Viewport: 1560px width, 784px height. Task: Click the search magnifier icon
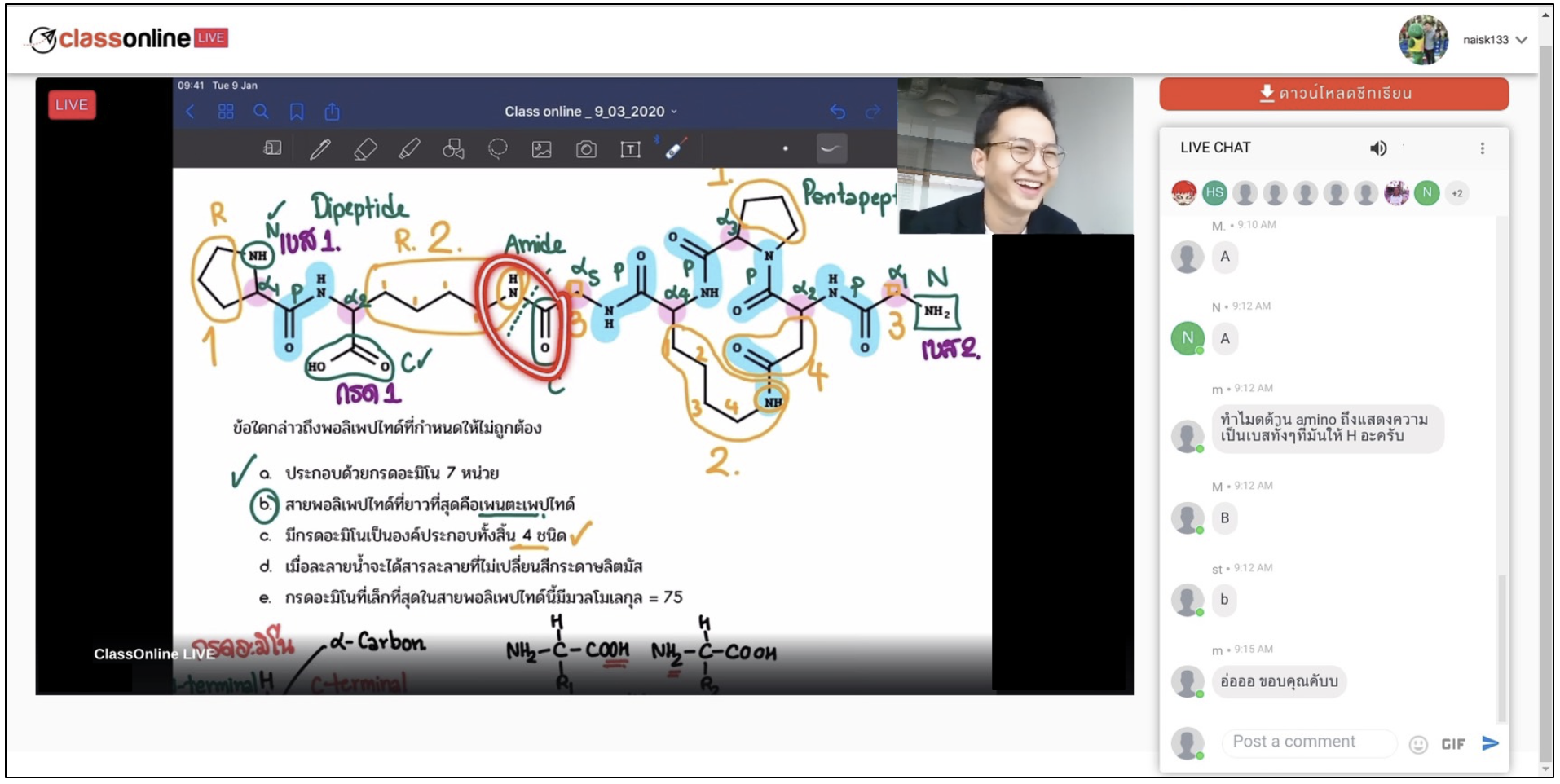click(x=261, y=112)
